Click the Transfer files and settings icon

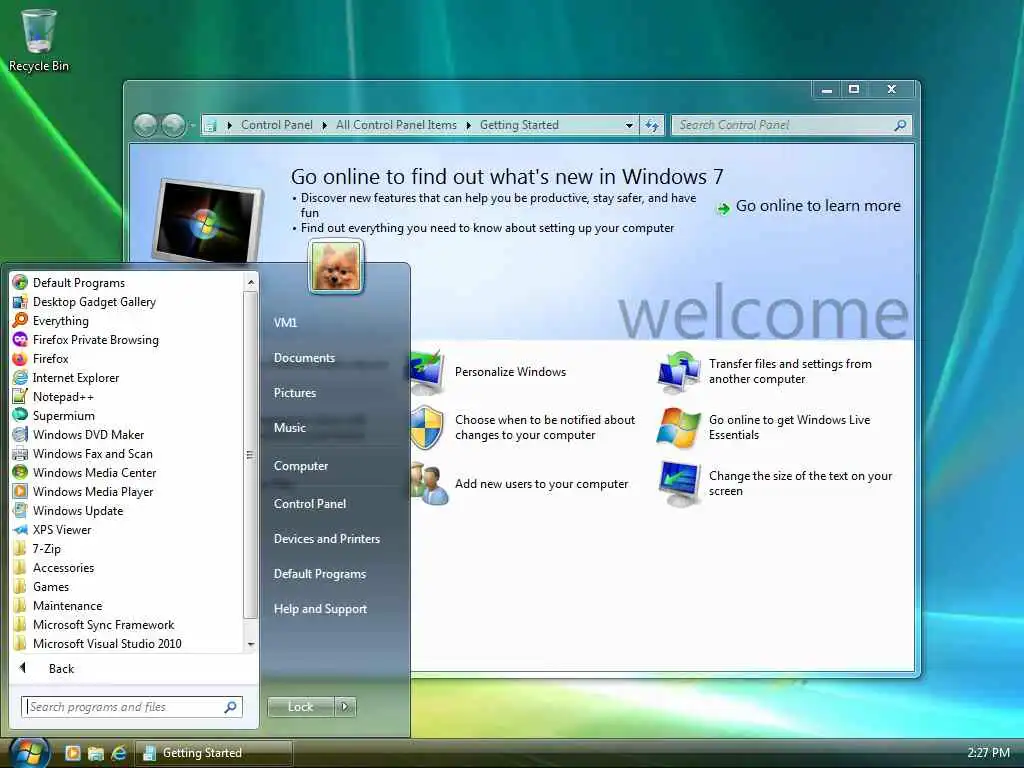coord(679,372)
